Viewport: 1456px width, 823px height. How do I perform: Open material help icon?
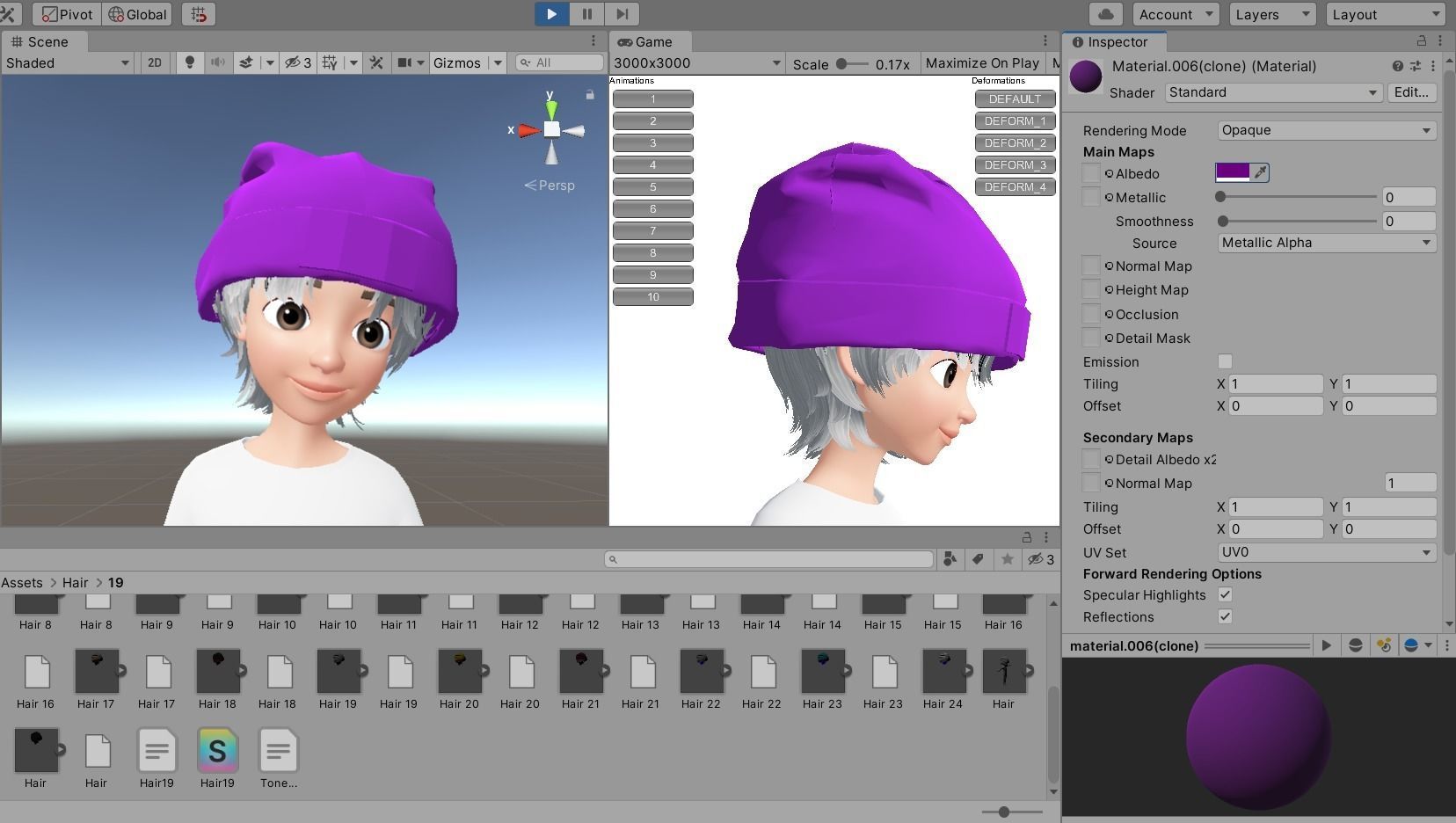pos(1397,66)
